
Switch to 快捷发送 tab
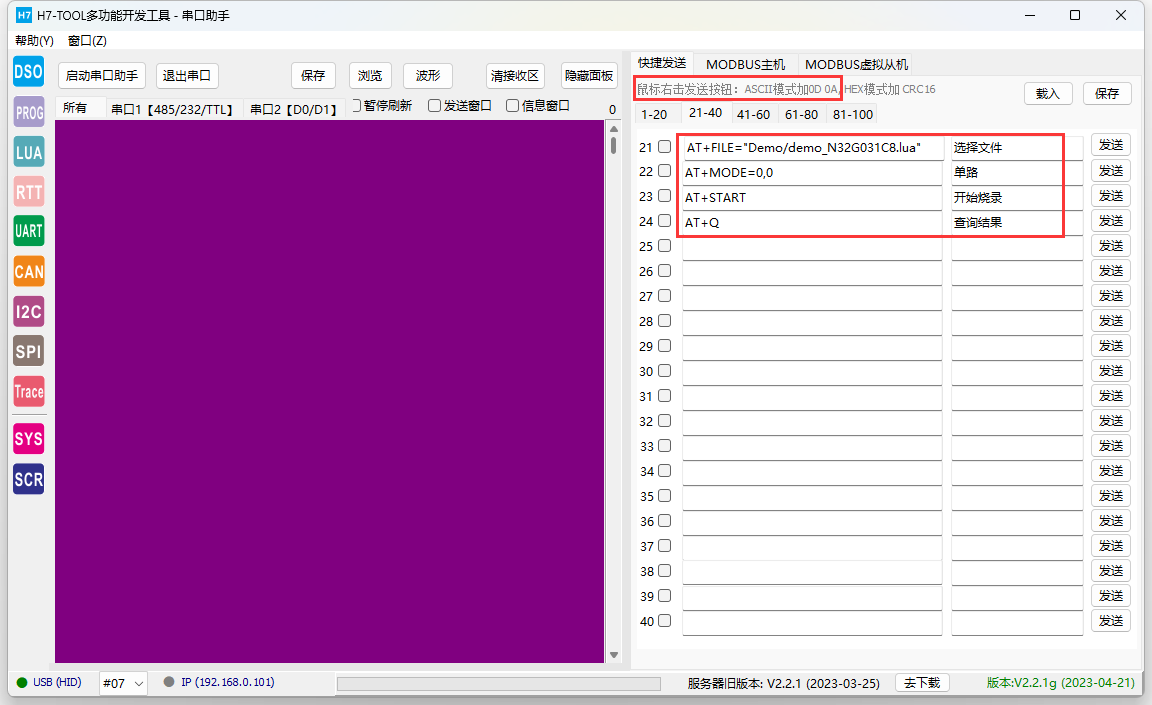point(662,63)
